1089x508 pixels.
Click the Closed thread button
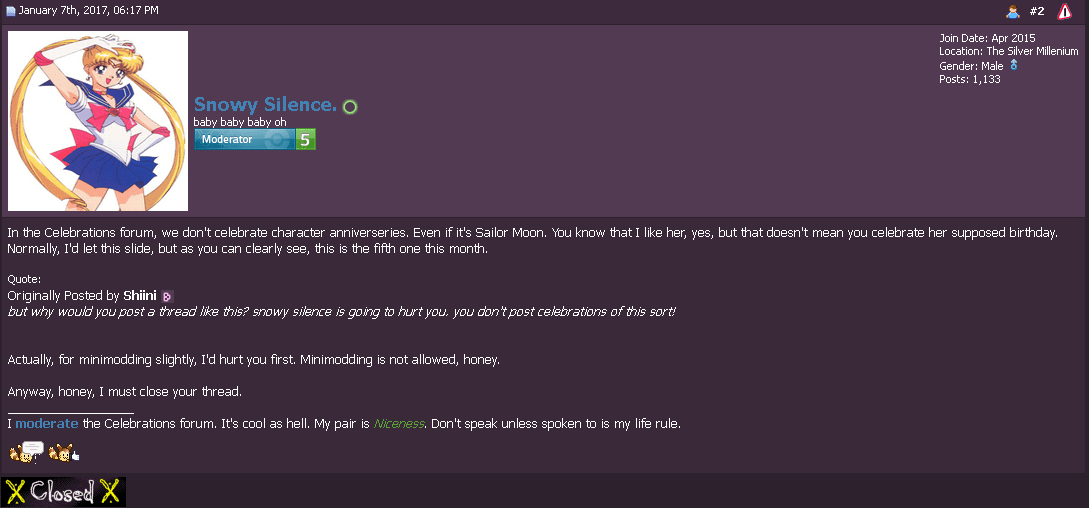tap(63, 492)
